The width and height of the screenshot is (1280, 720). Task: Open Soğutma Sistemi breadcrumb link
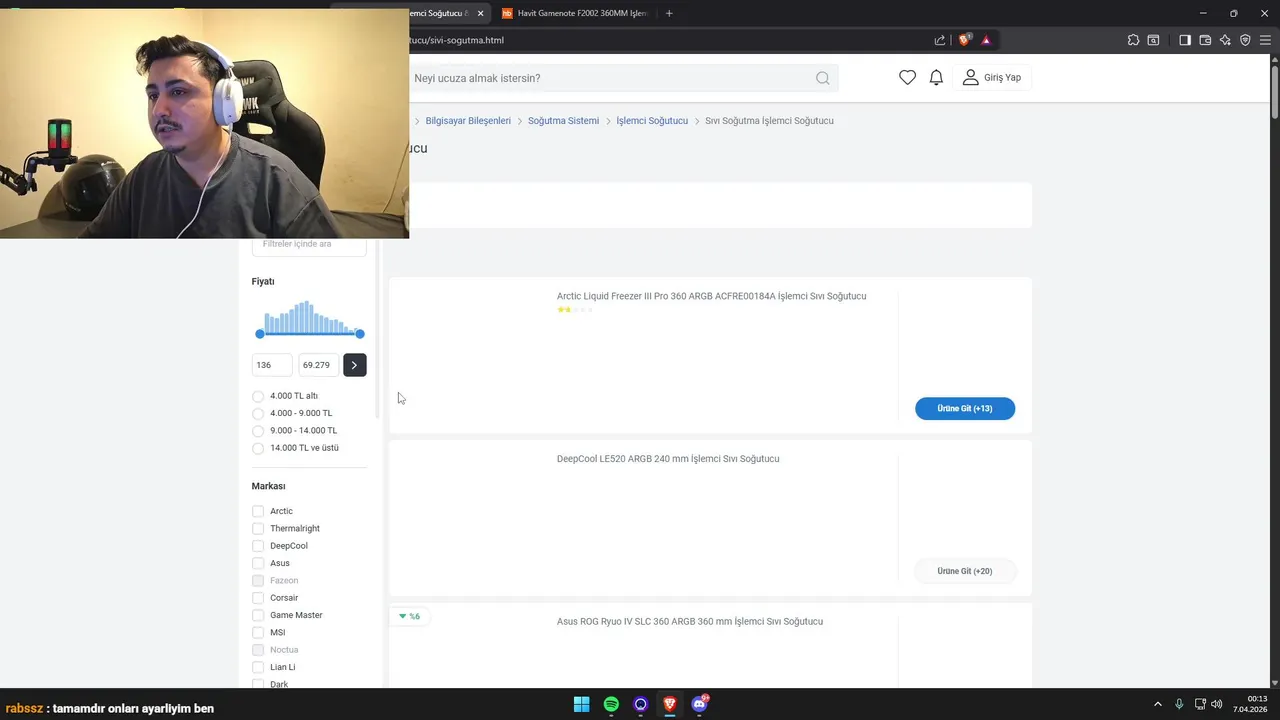(563, 121)
